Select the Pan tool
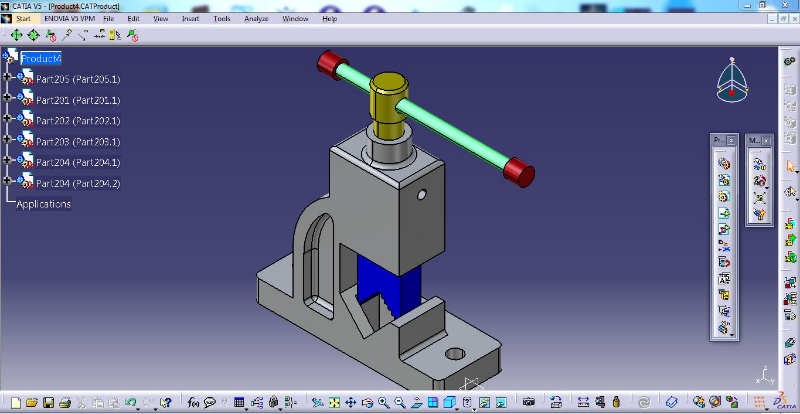 351,402
